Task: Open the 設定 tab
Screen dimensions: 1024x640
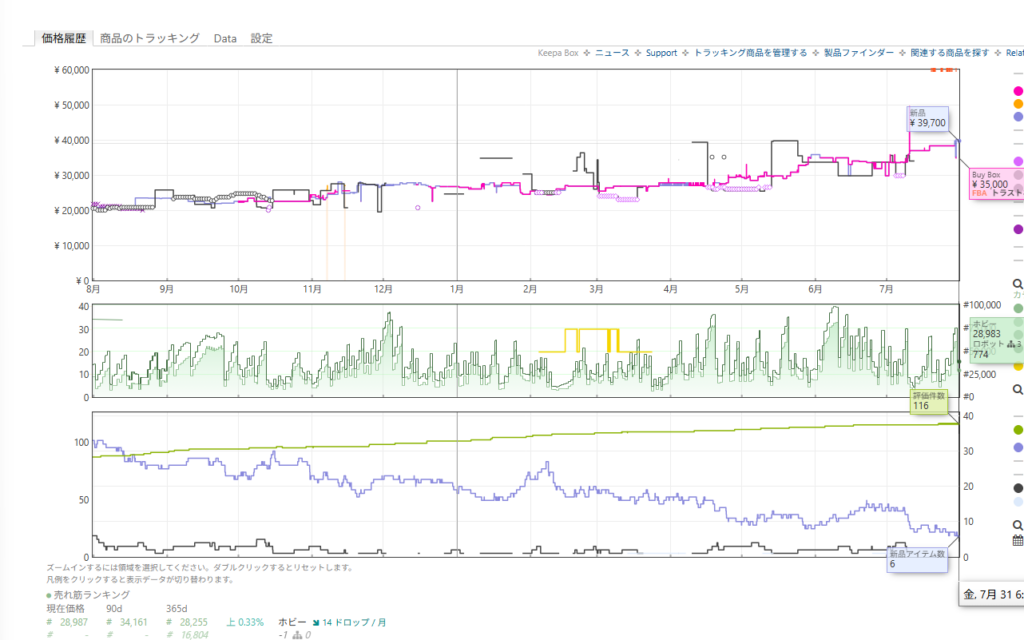Action: click(x=262, y=39)
